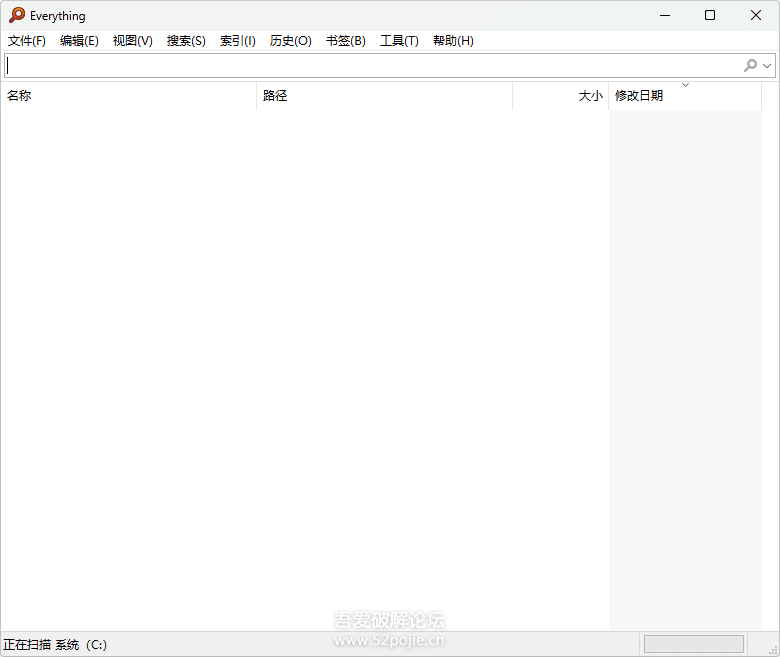Viewport: 780px width, 657px height.
Task: Sort results by 大小 column
Action: (x=561, y=95)
